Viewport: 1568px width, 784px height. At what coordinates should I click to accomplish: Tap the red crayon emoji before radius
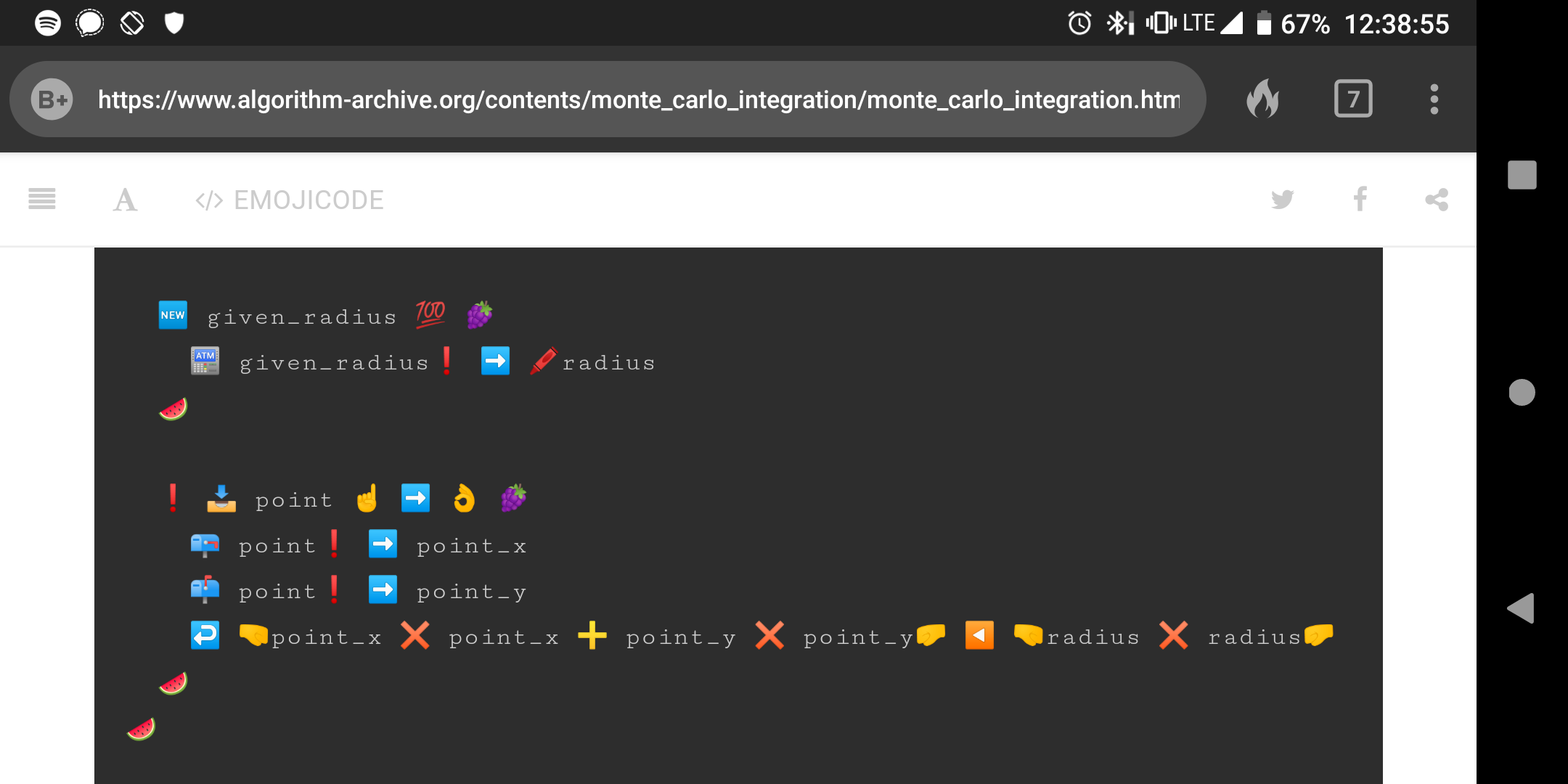click(543, 361)
